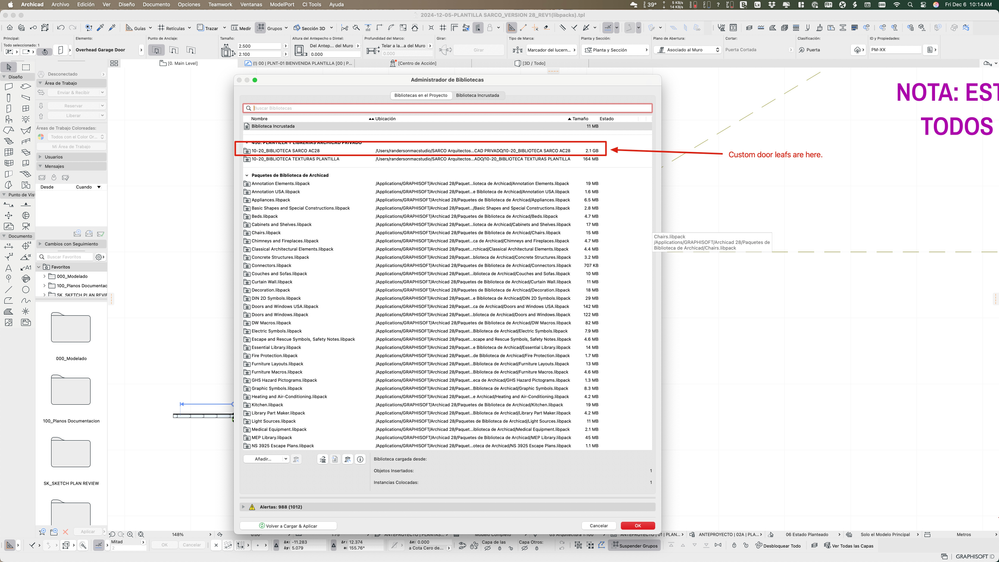Viewport: 999px width, 562px height.
Task: Click in the Buscar Bibliotecas search field
Action: [x=447, y=108]
